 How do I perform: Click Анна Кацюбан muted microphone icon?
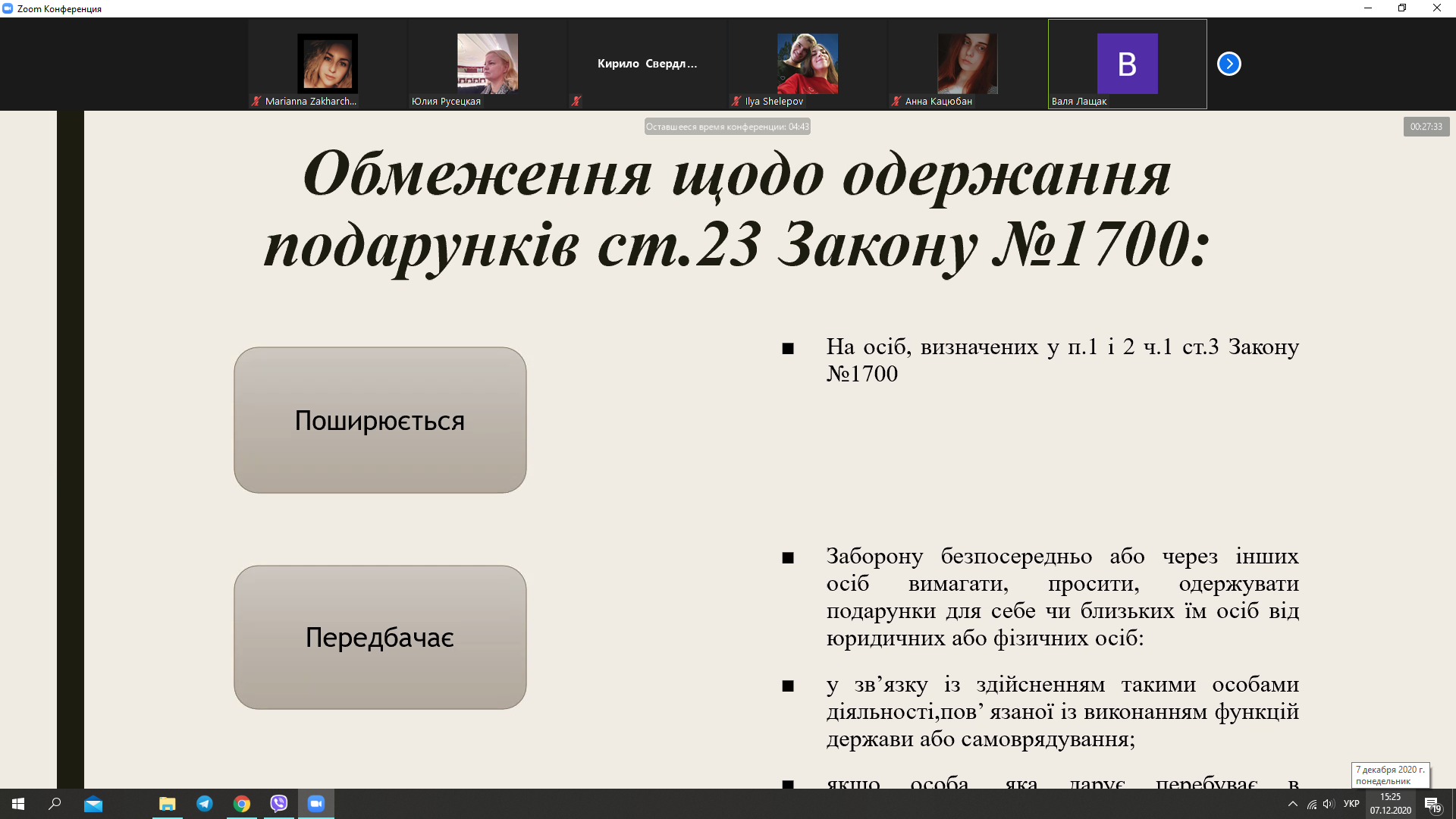click(896, 101)
